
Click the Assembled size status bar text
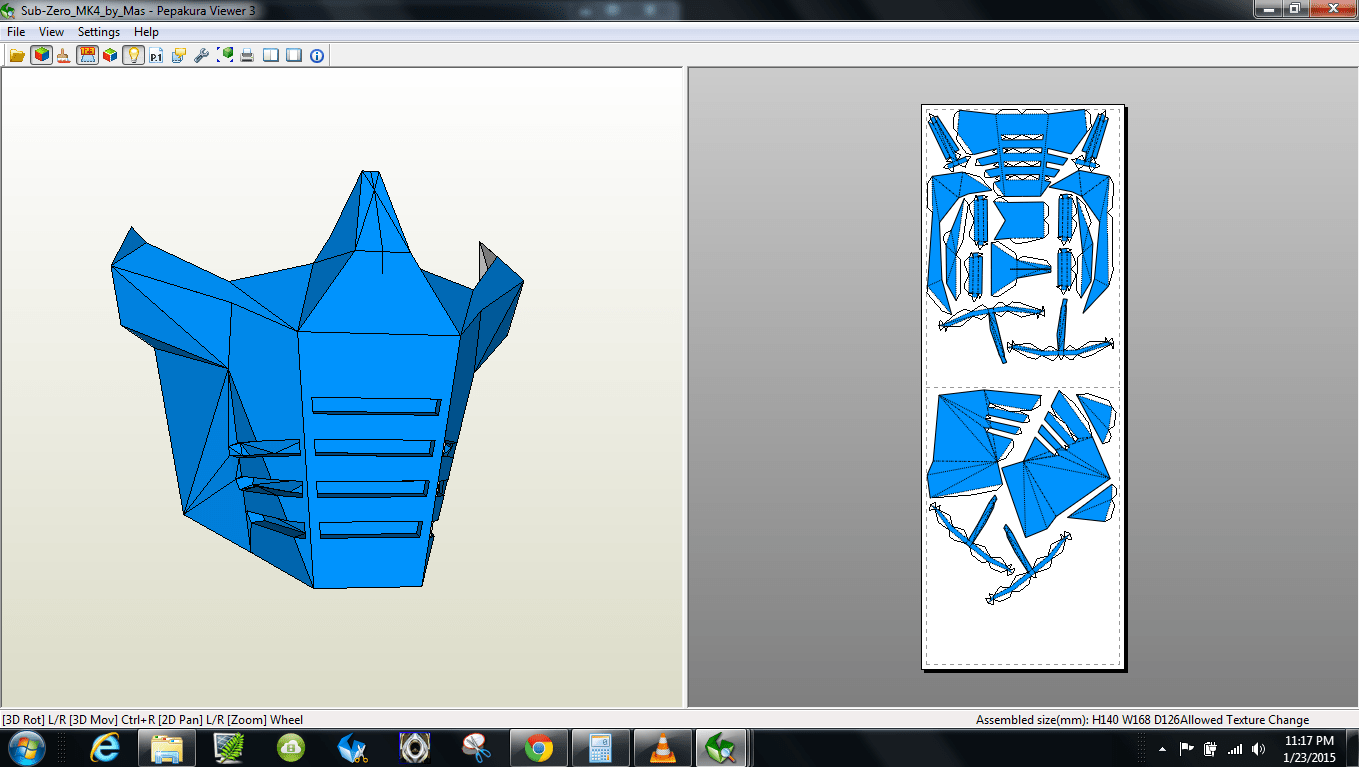pos(1142,720)
